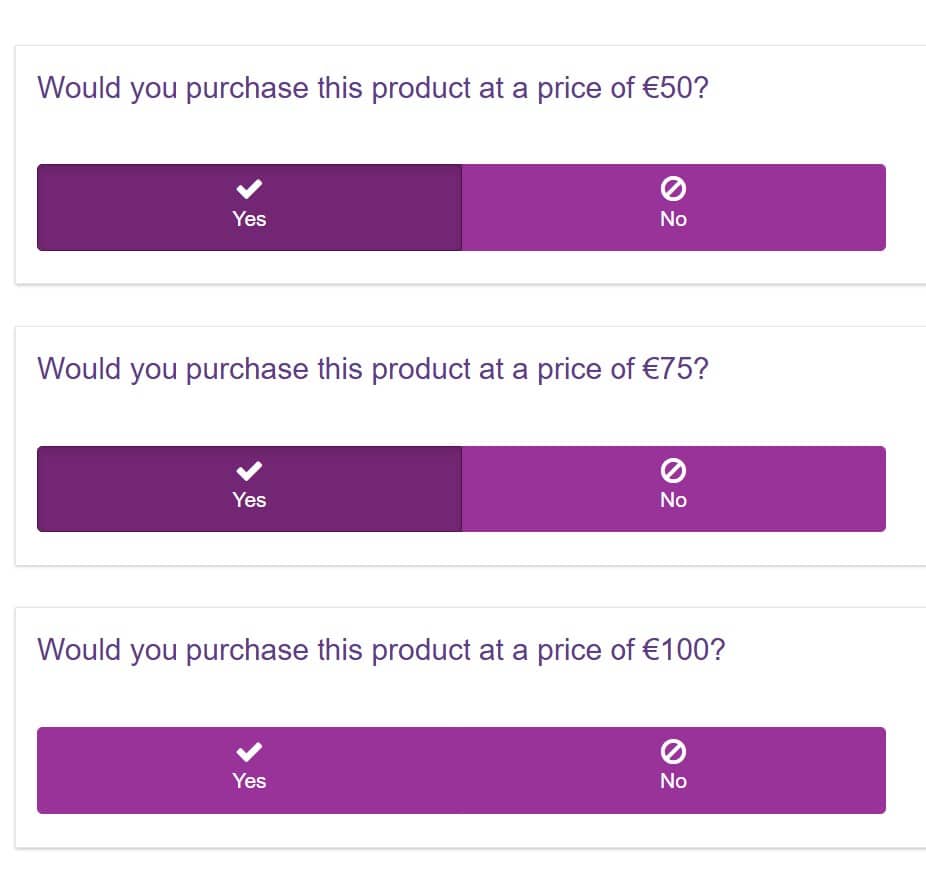Click the 'No' text label under the €75 question
Image resolution: width=926 pixels, height=884 pixels.
[673, 500]
